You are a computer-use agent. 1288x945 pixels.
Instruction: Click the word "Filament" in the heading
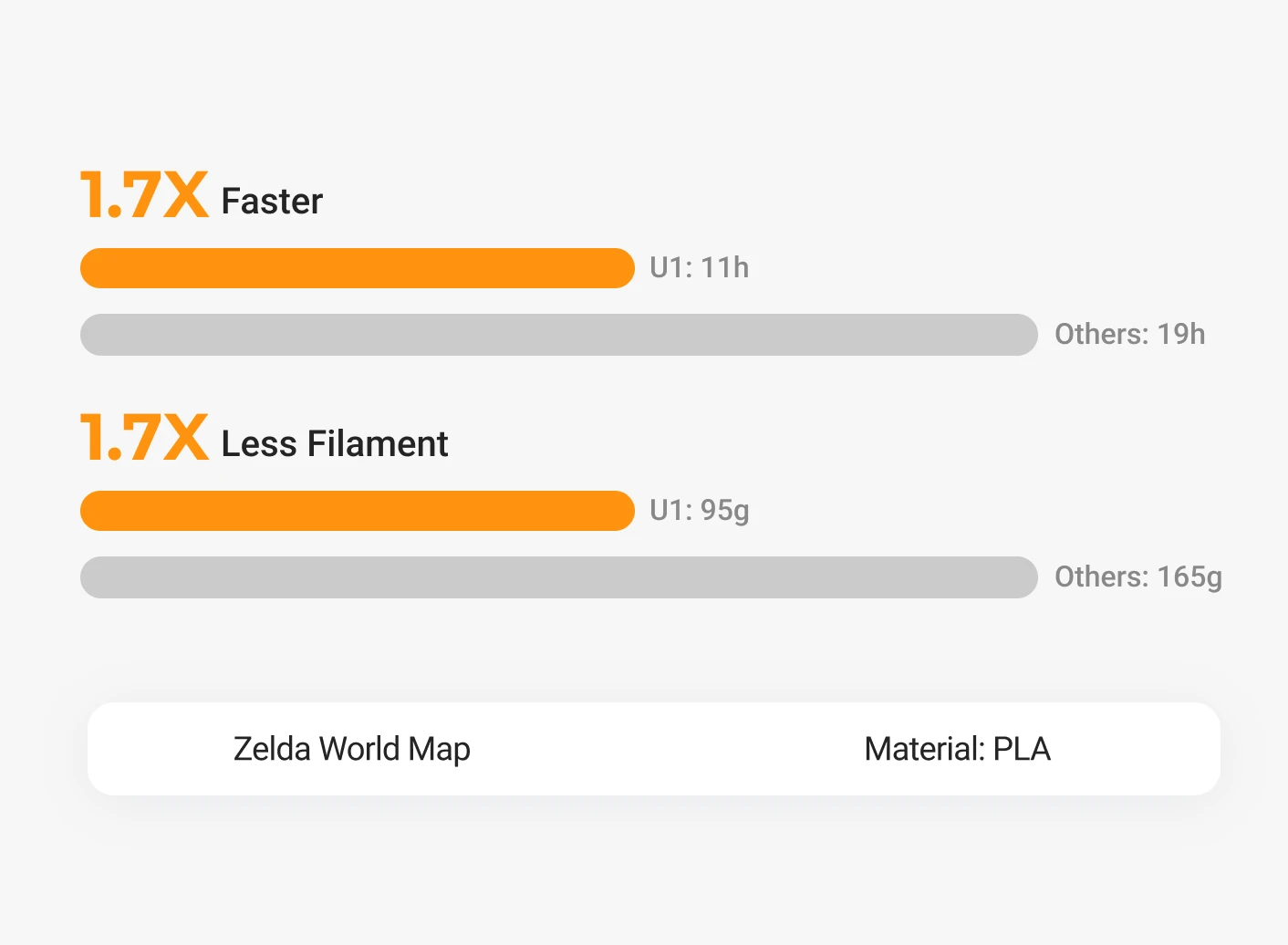[377, 444]
